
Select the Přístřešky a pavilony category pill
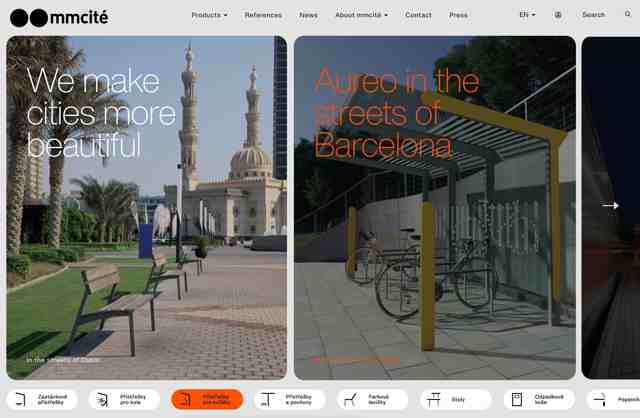click(290, 399)
